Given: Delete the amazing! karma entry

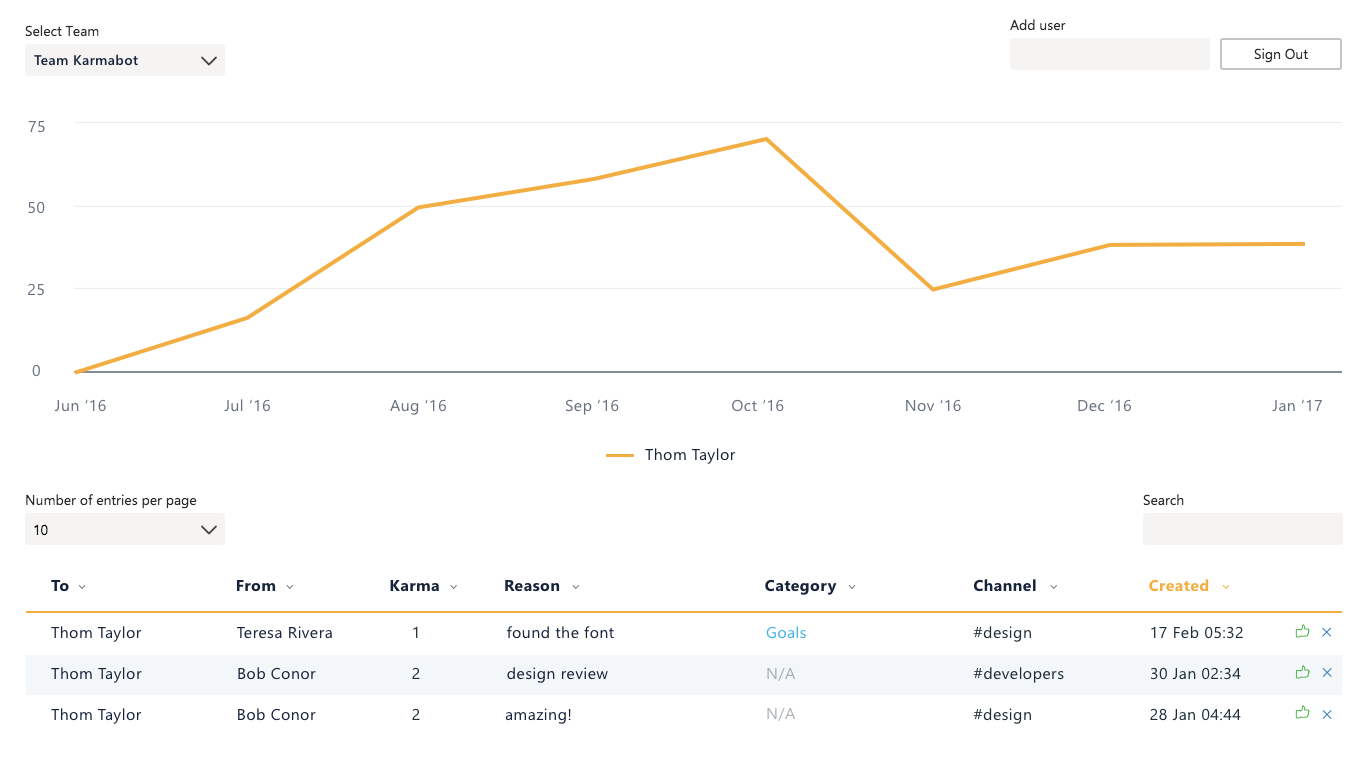Looking at the screenshot, I should pyautogui.click(x=1327, y=714).
